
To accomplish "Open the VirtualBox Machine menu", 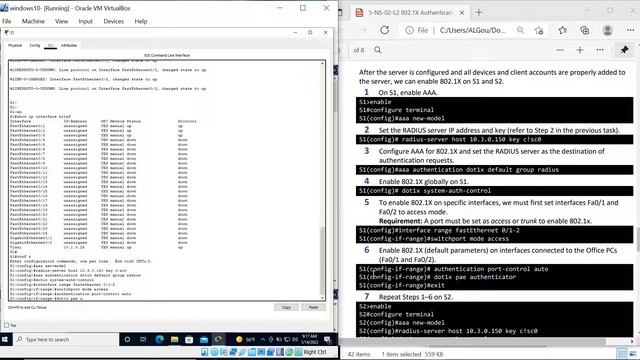I will pos(33,21).
